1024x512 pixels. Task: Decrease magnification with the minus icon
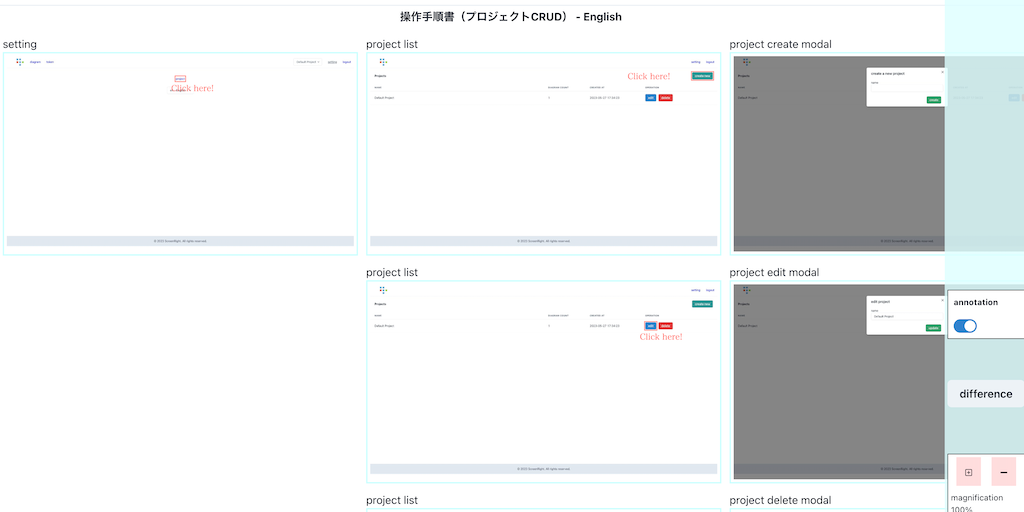click(x=1003, y=472)
